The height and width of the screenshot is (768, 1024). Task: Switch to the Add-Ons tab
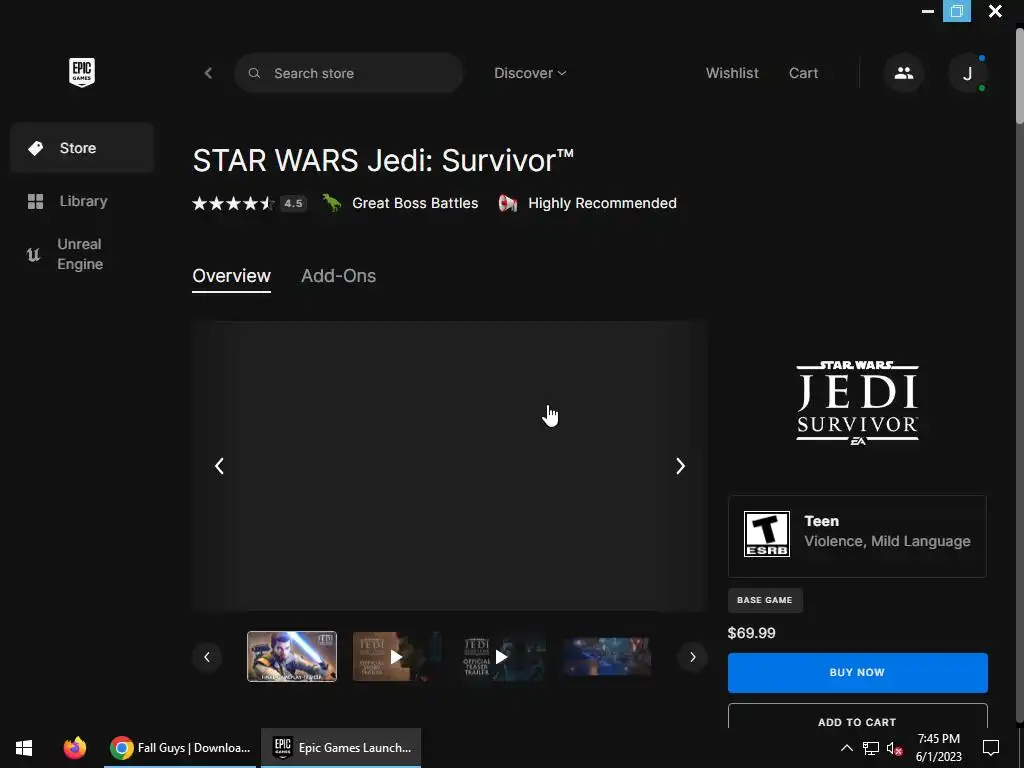[x=338, y=276]
